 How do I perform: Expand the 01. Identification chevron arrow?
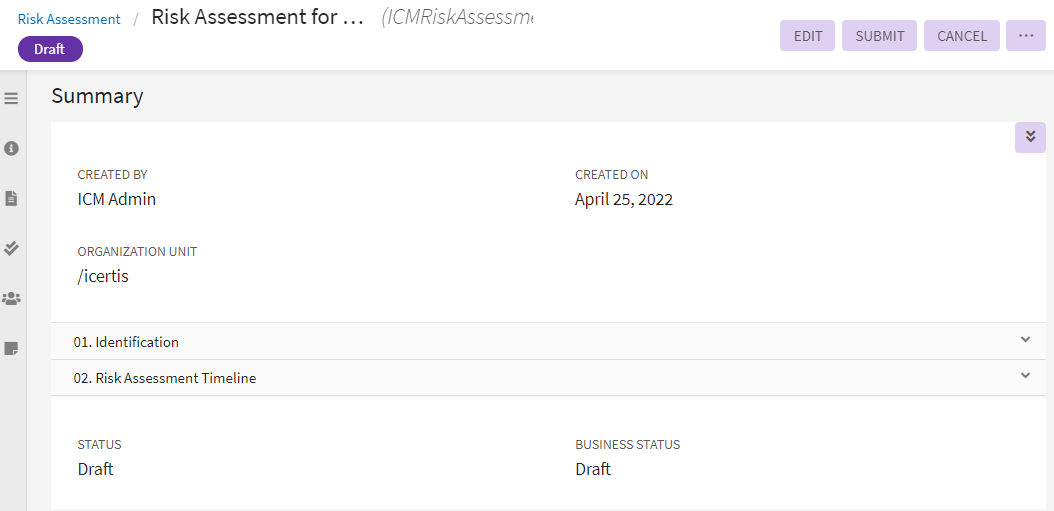pyautogui.click(x=1025, y=340)
